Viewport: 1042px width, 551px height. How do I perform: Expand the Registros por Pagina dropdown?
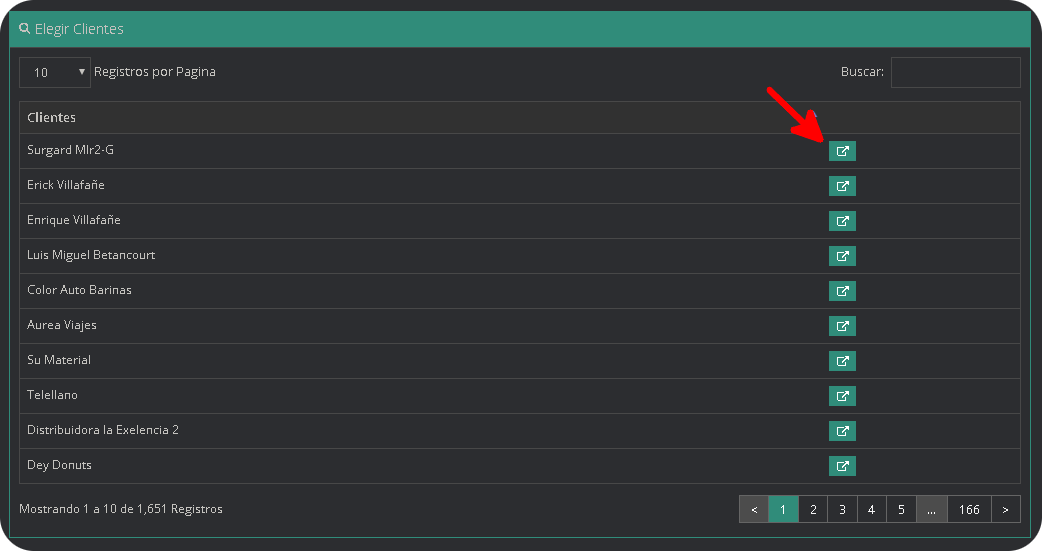pos(55,72)
